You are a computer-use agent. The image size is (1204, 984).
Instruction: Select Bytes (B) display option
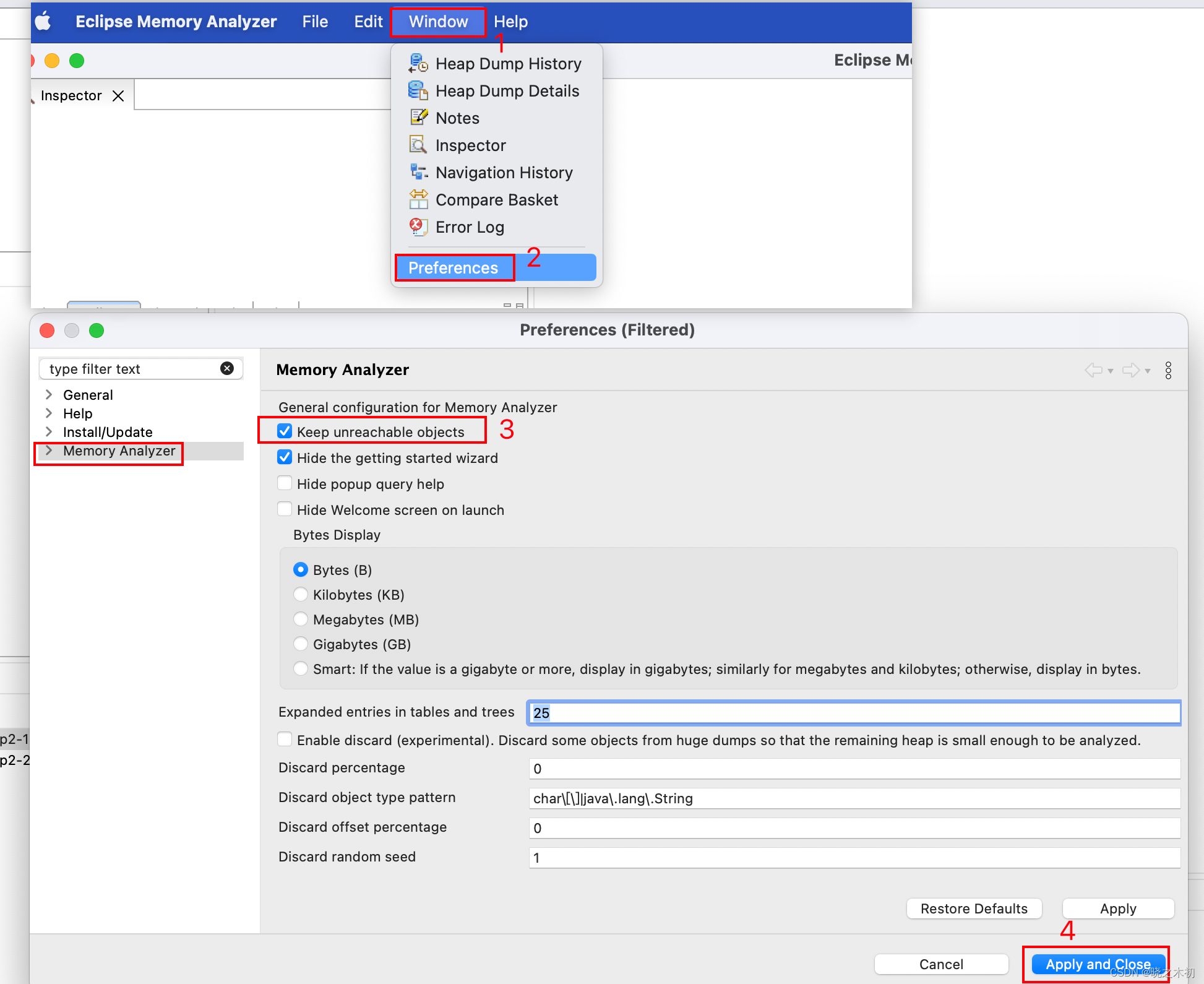[x=301, y=569]
